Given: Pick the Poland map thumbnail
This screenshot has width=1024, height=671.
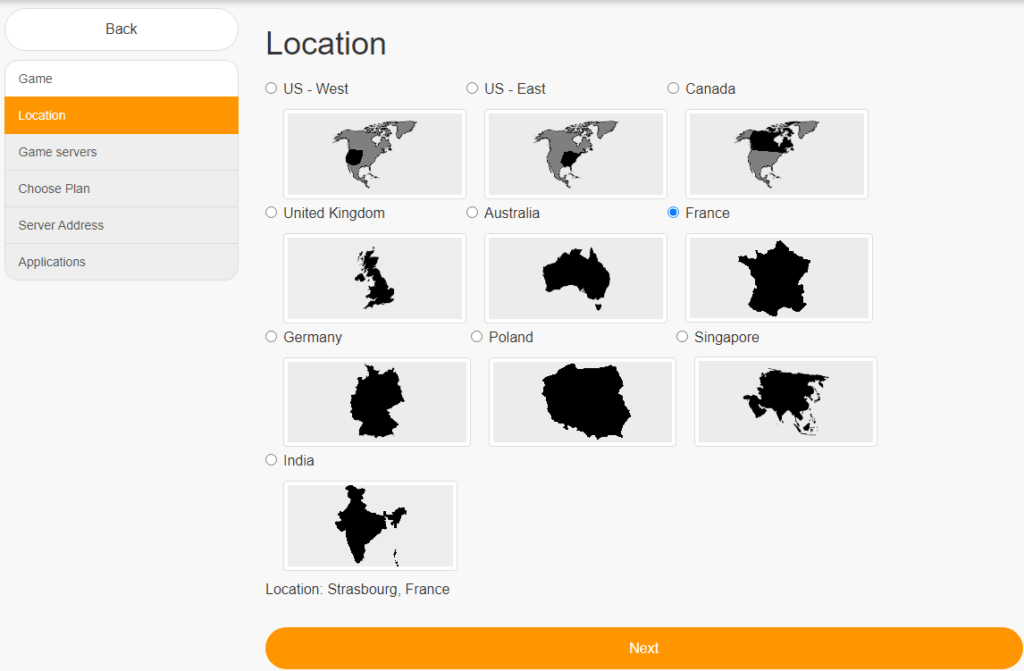Looking at the screenshot, I should point(582,402).
